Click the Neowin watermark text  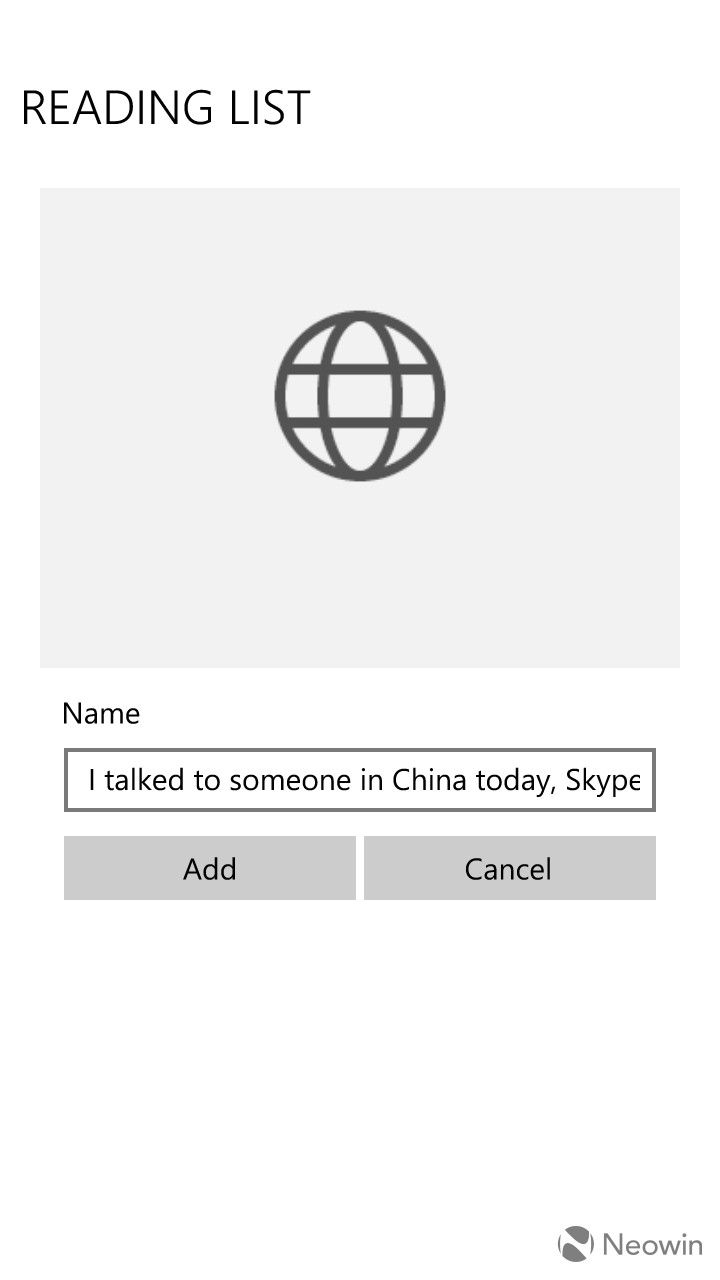click(652, 1244)
